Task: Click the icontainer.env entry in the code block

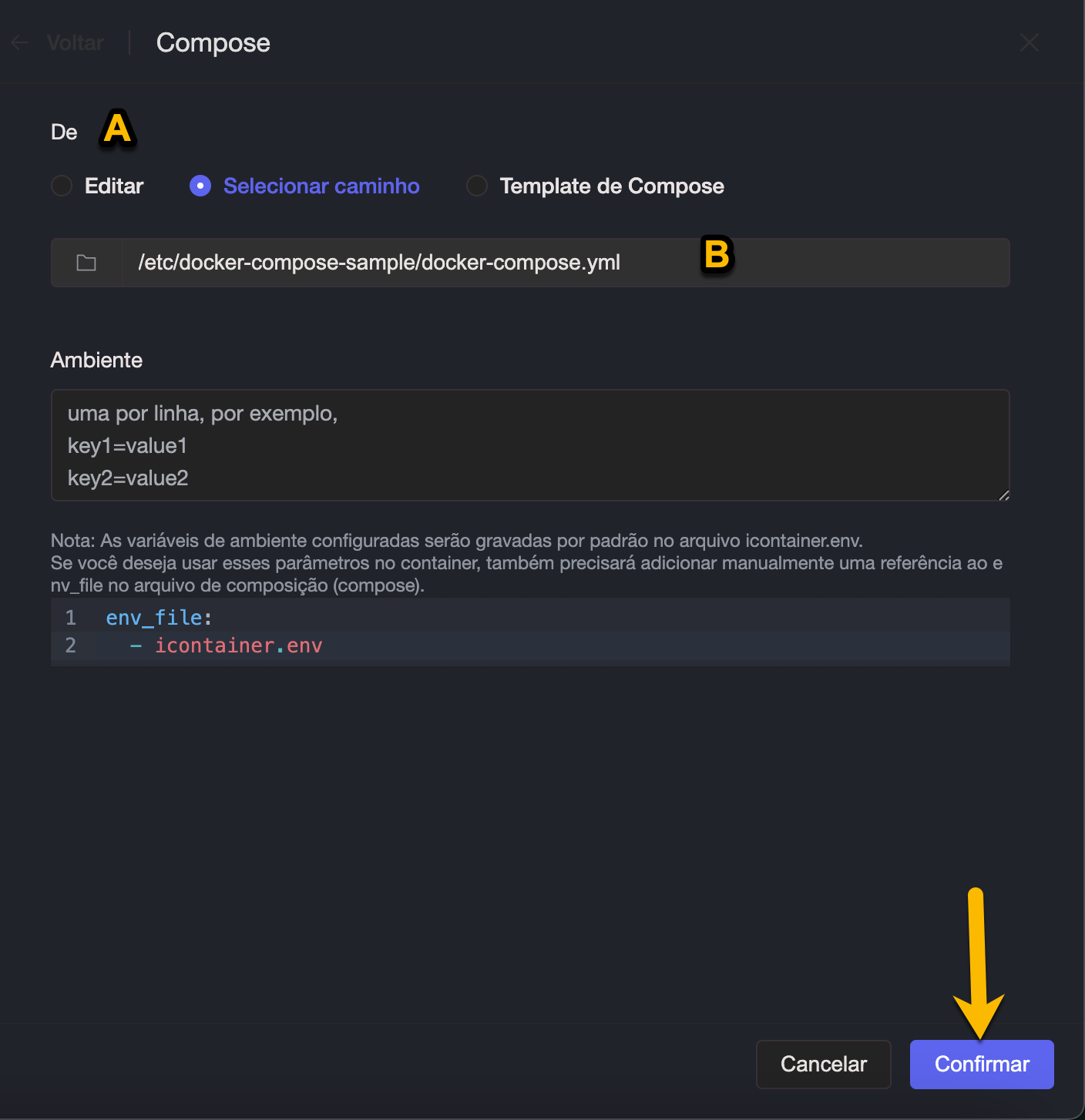Action: pyautogui.click(x=239, y=646)
